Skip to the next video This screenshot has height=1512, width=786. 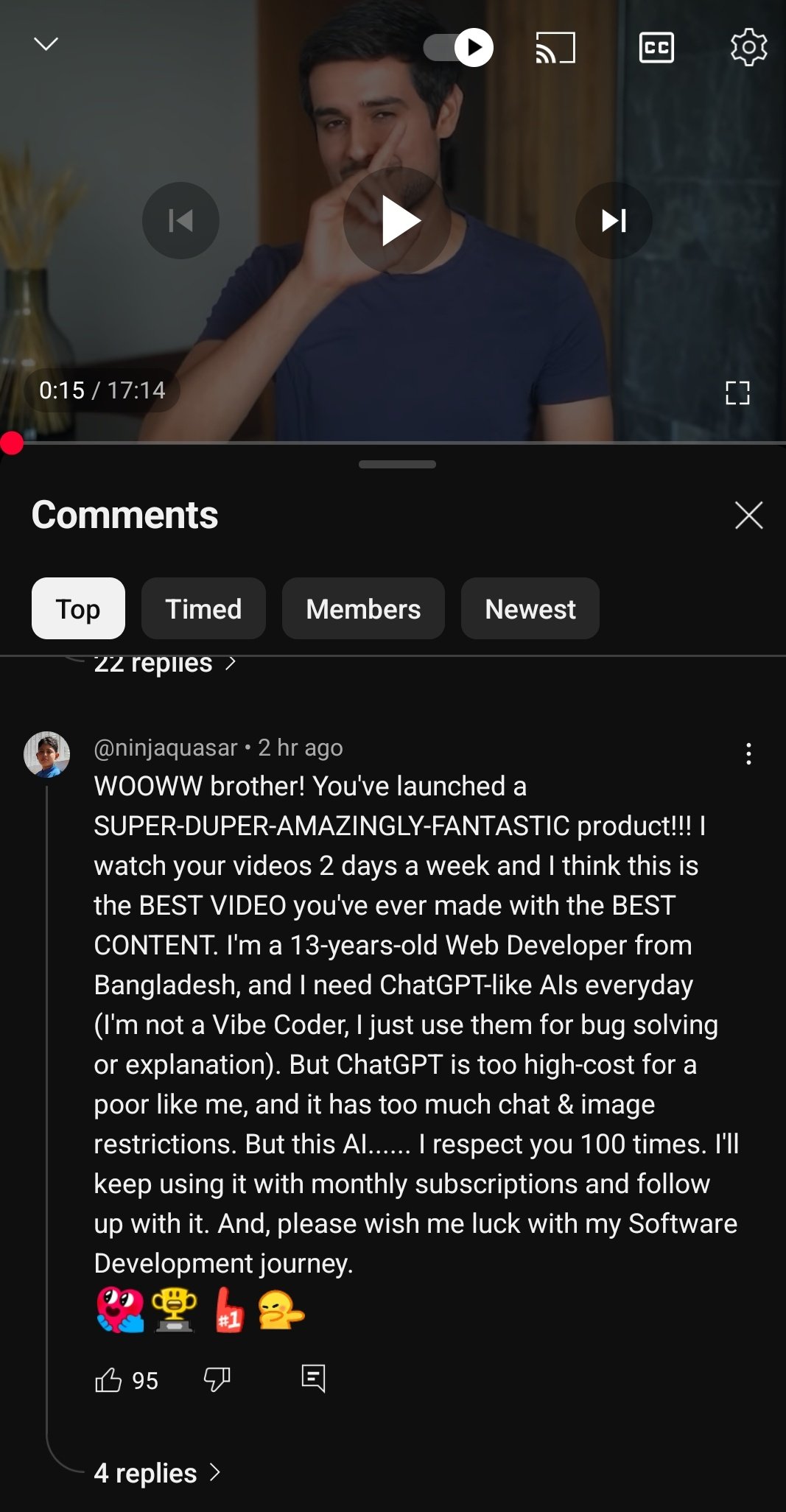click(x=614, y=221)
